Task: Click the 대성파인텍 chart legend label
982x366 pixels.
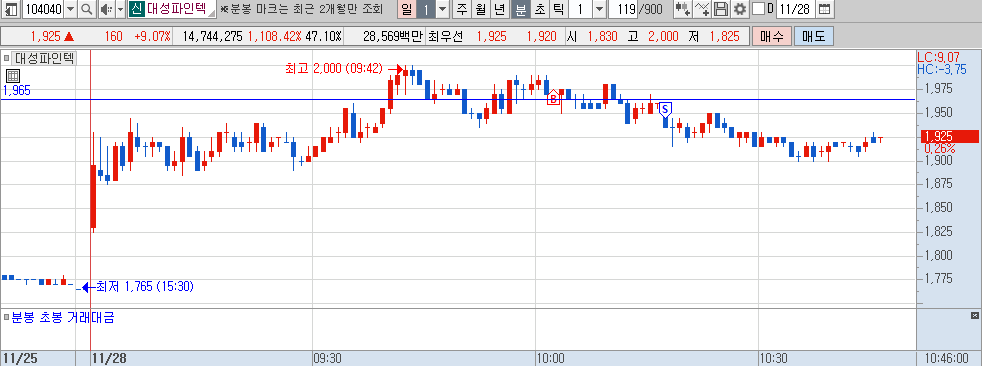Action: (44, 58)
